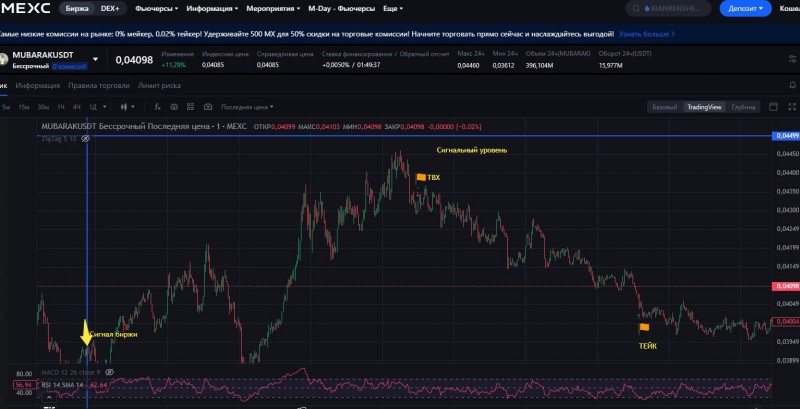Open the Мероприятия menu
This screenshot has height=409, width=800.
click(273, 9)
